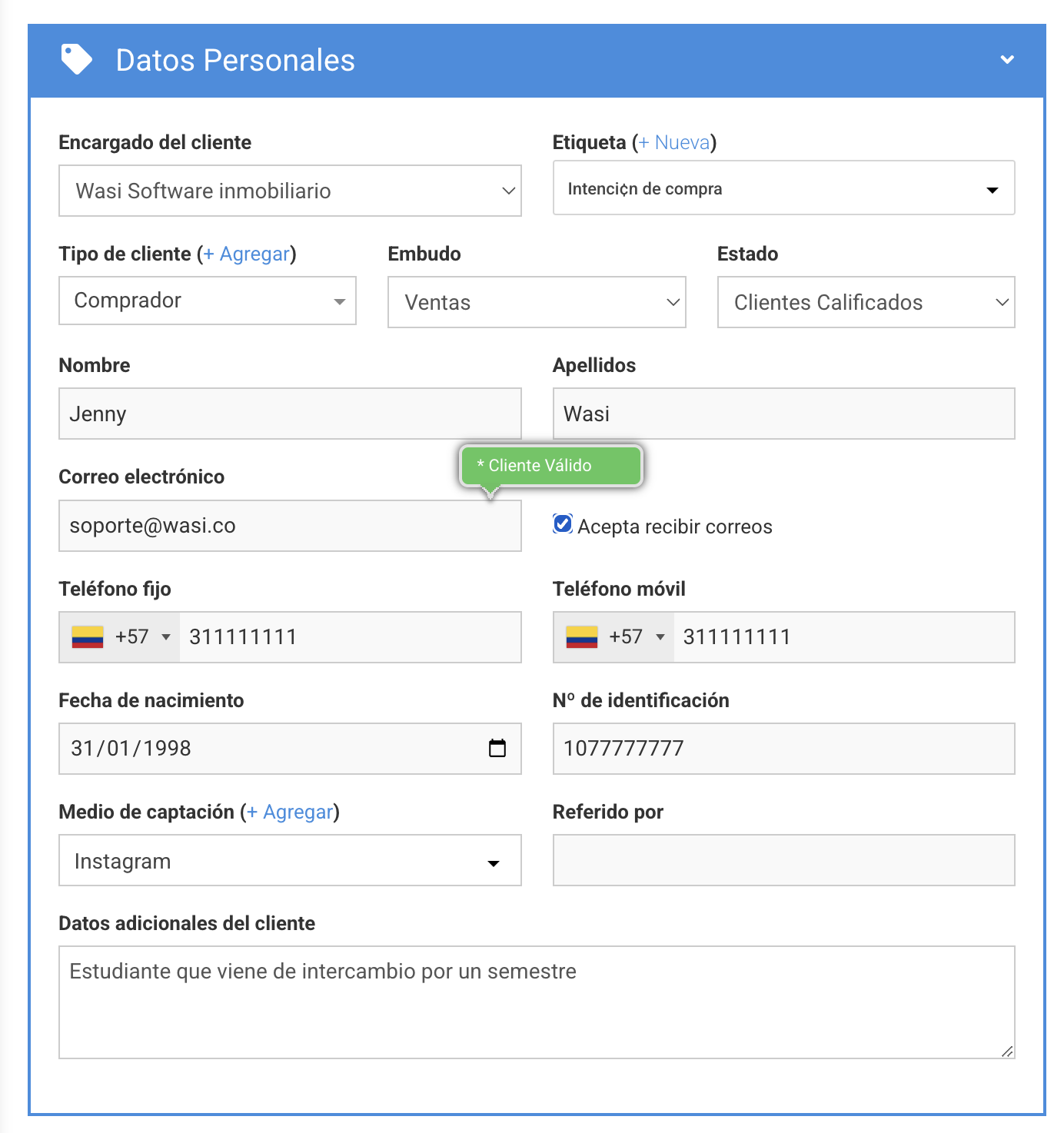Click the + Nueva etiqueta link
The image size is (1064, 1133).
674,142
